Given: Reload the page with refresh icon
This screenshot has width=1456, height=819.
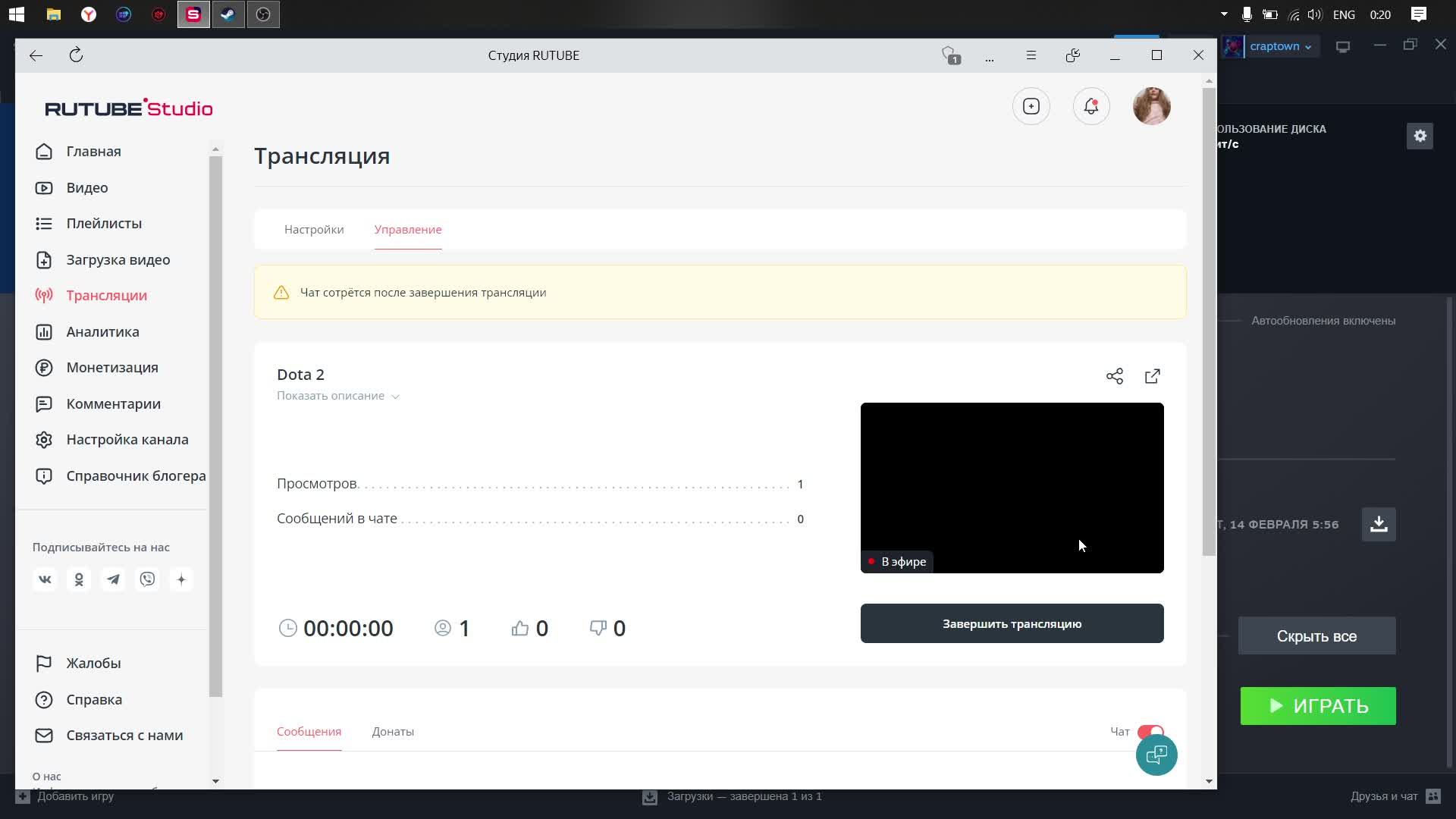Looking at the screenshot, I should (76, 55).
